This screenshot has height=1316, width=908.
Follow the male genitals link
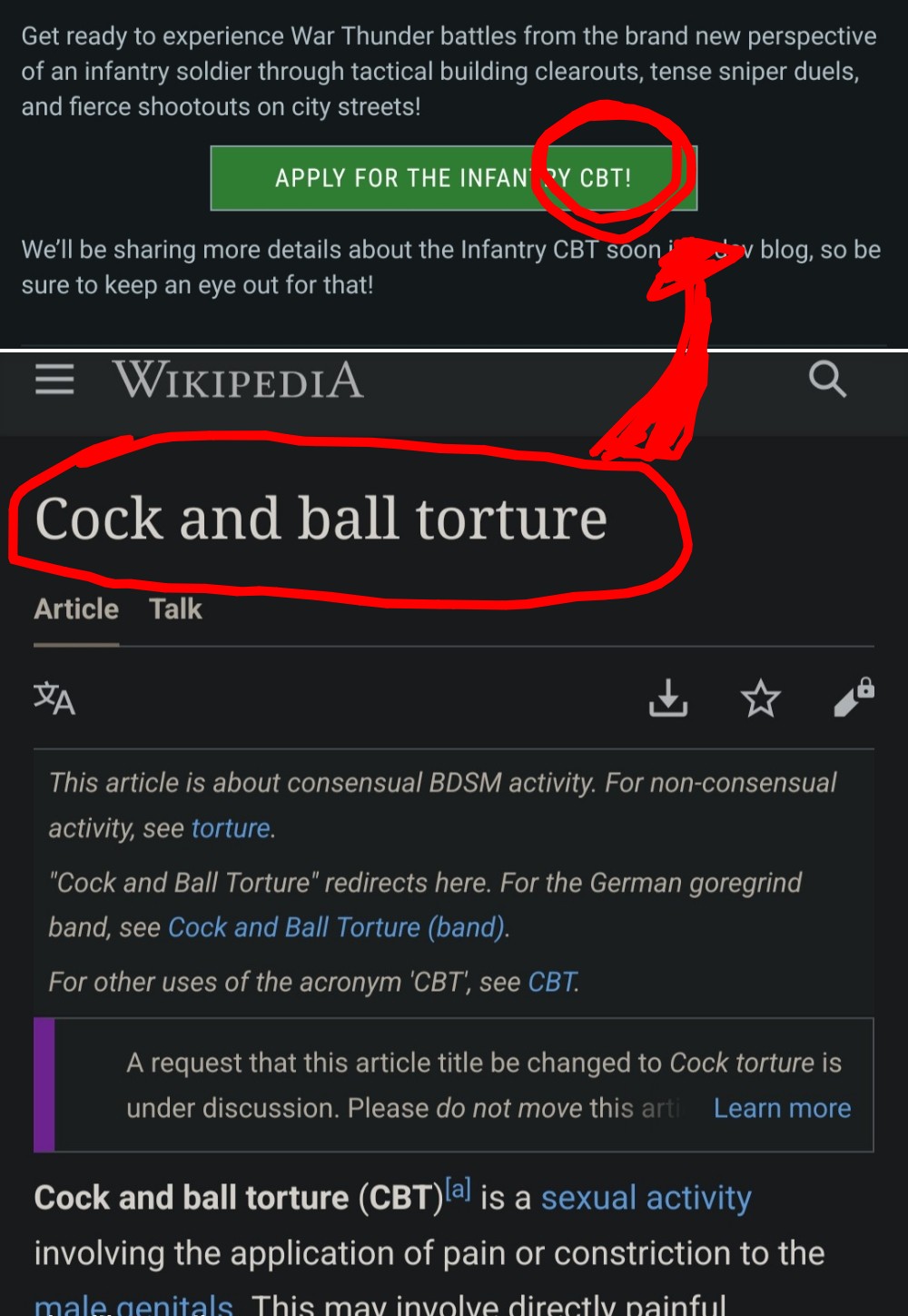click(133, 1304)
